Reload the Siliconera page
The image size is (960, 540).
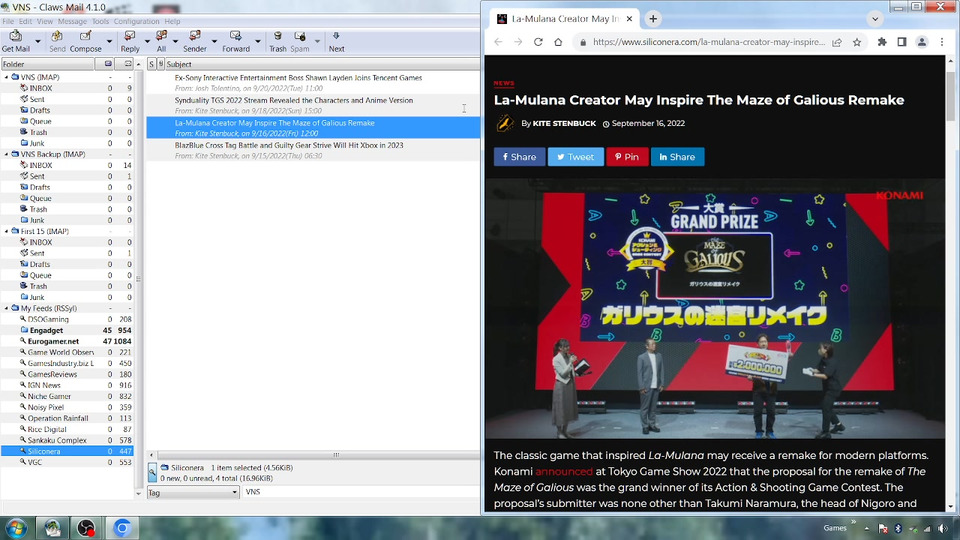click(538, 42)
